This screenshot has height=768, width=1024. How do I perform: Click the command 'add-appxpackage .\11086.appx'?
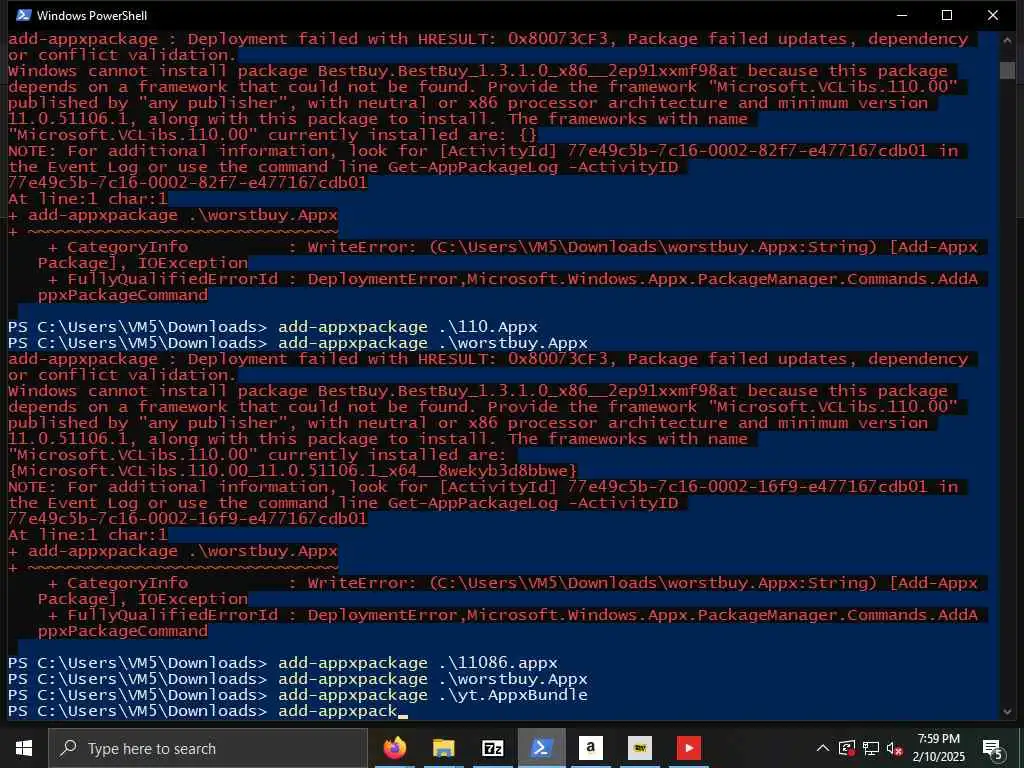click(418, 663)
